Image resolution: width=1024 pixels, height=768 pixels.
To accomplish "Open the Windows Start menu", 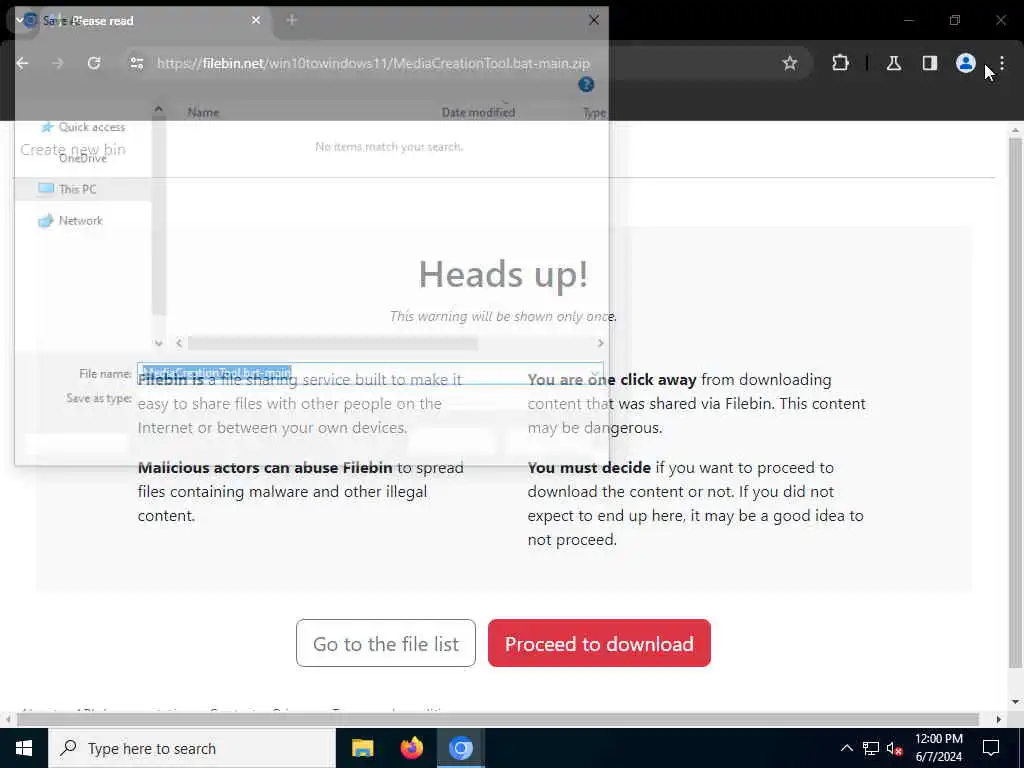I will [24, 748].
